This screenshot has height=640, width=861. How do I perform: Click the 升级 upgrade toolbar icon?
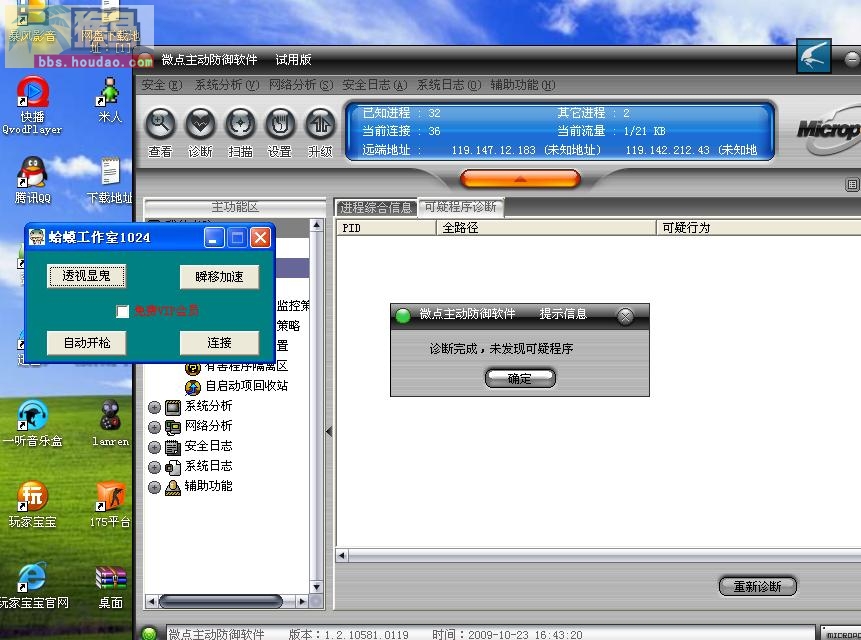(x=321, y=123)
